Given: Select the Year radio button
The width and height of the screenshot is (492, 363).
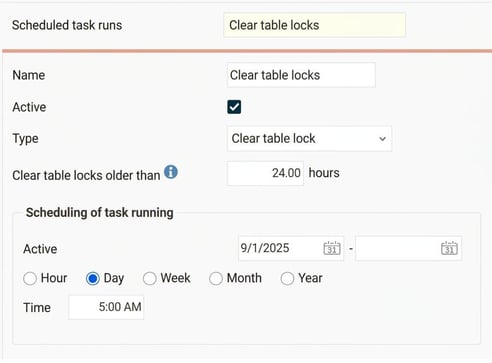Looking at the screenshot, I should (287, 278).
